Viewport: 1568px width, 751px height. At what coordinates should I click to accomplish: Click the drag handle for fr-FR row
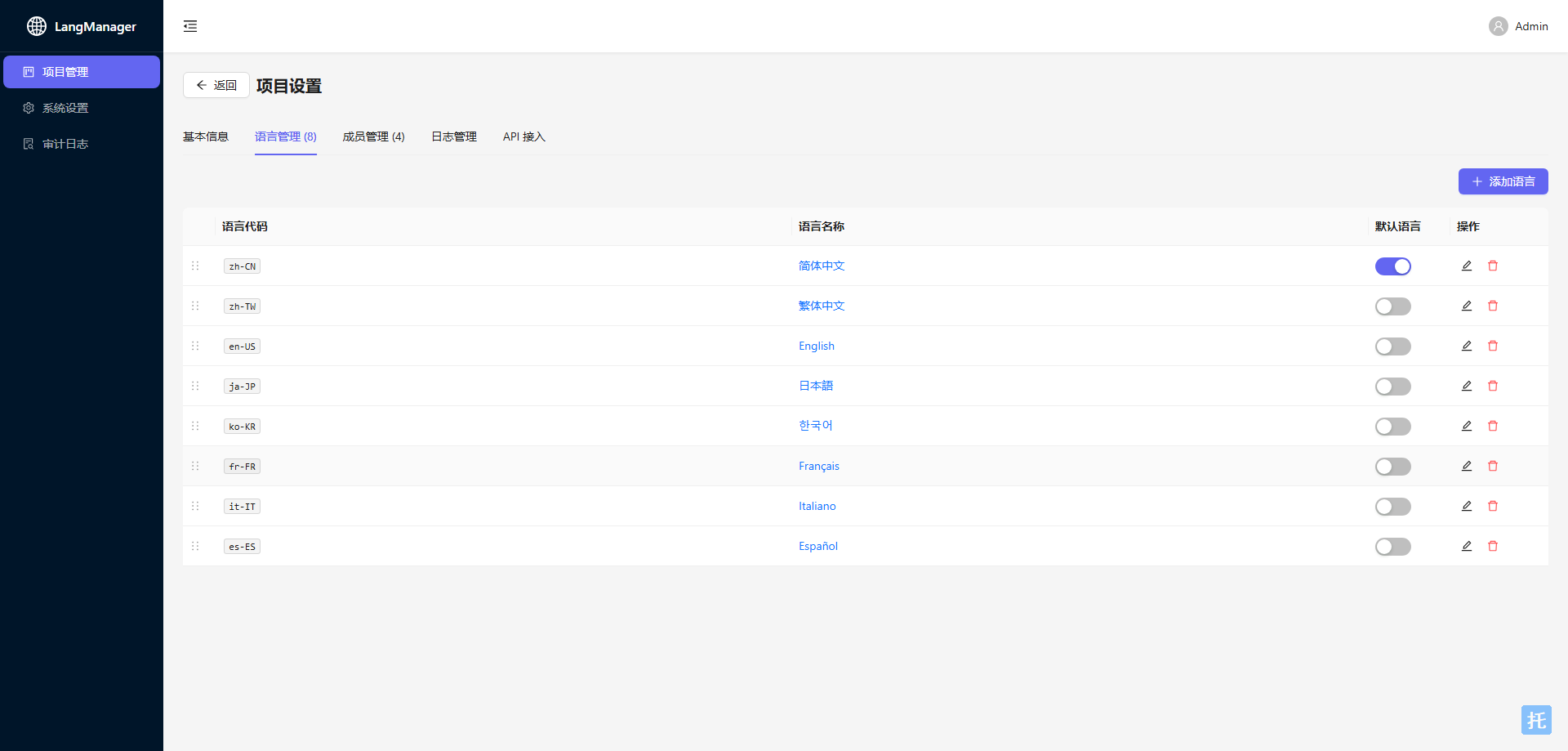[195, 466]
